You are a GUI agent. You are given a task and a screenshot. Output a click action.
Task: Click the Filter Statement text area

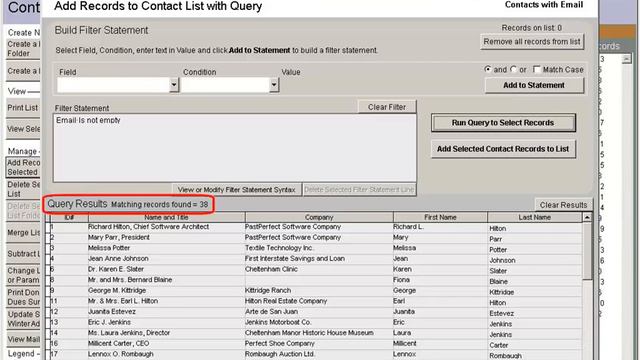235,148
